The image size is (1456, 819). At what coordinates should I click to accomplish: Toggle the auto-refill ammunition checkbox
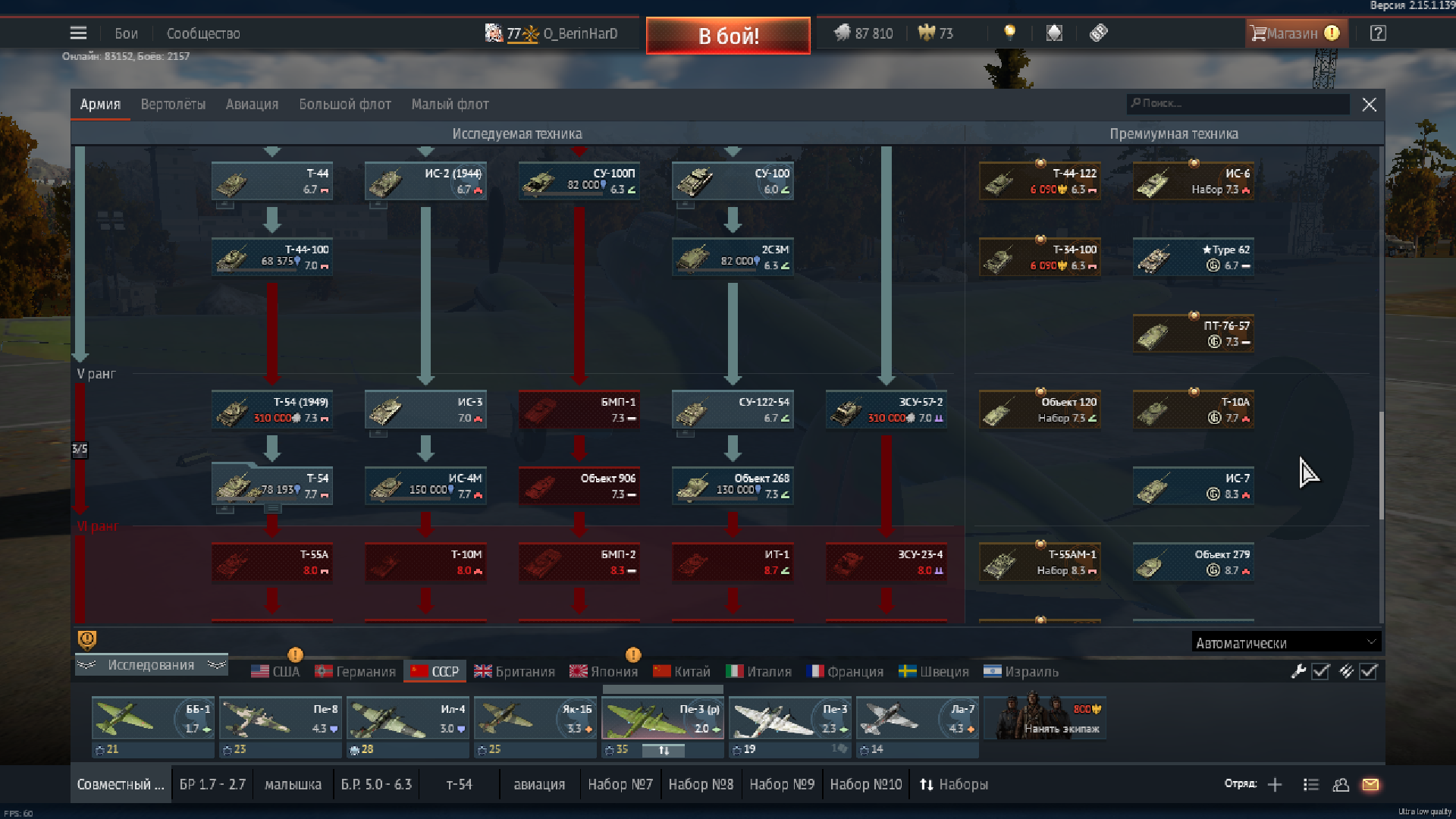(1369, 671)
